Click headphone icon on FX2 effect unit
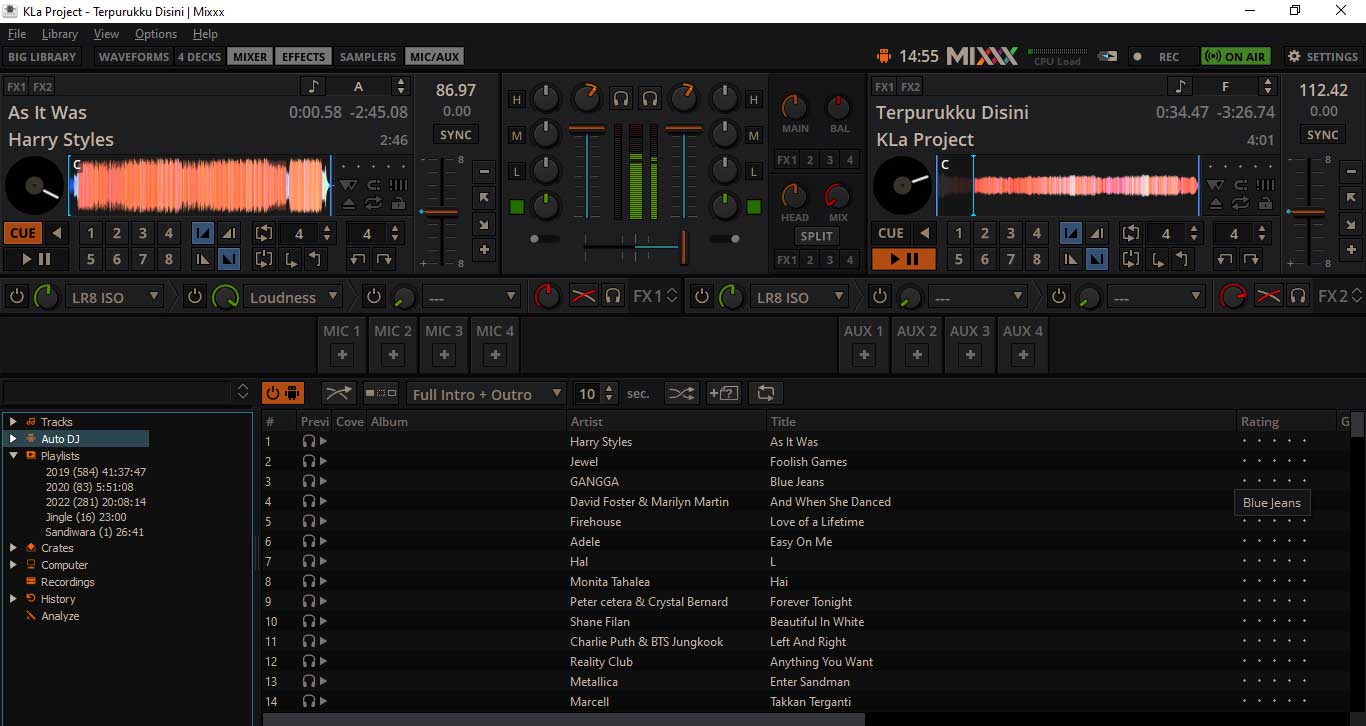 [1298, 297]
